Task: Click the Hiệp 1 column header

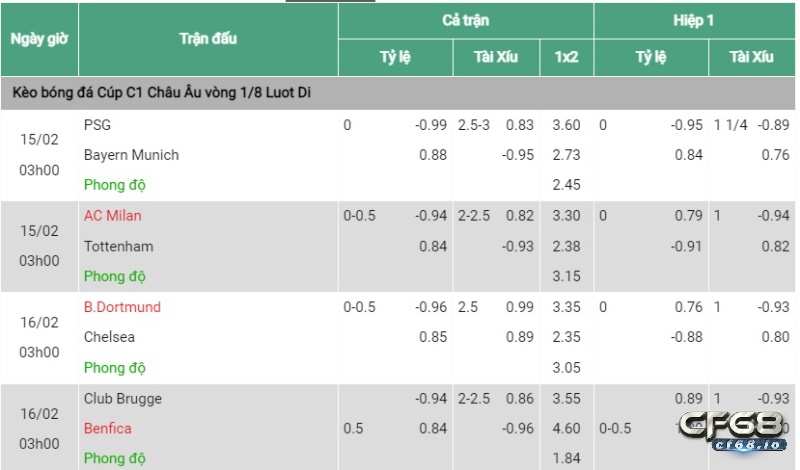Action: coord(694,20)
